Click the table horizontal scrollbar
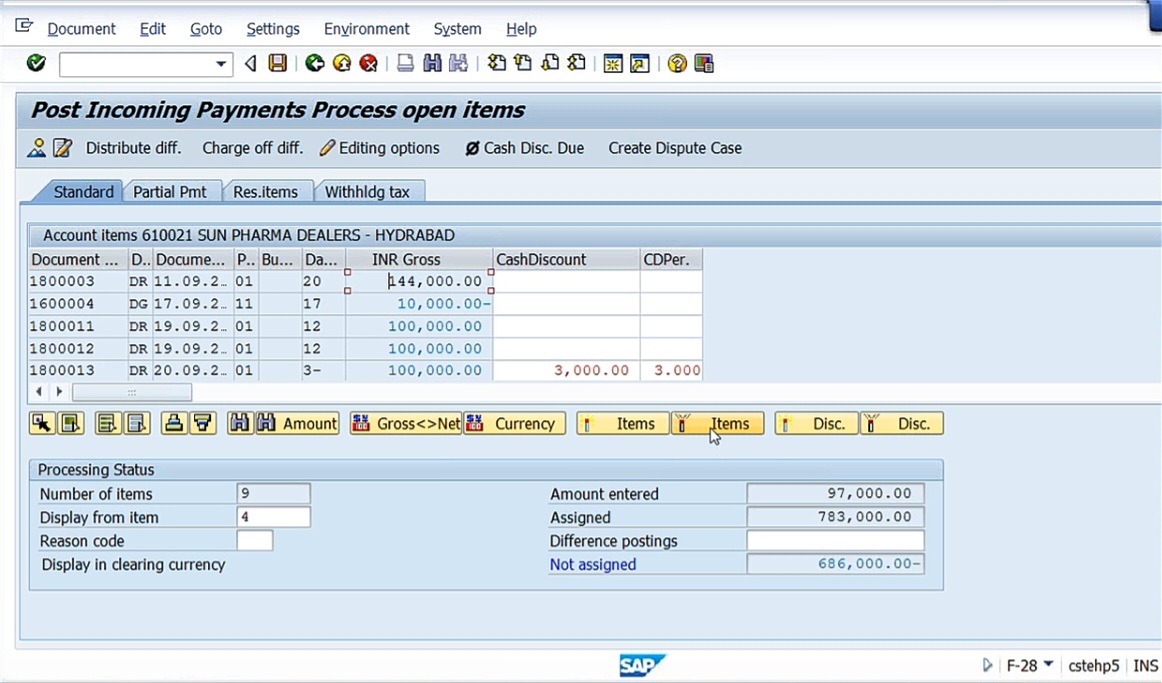 131,392
